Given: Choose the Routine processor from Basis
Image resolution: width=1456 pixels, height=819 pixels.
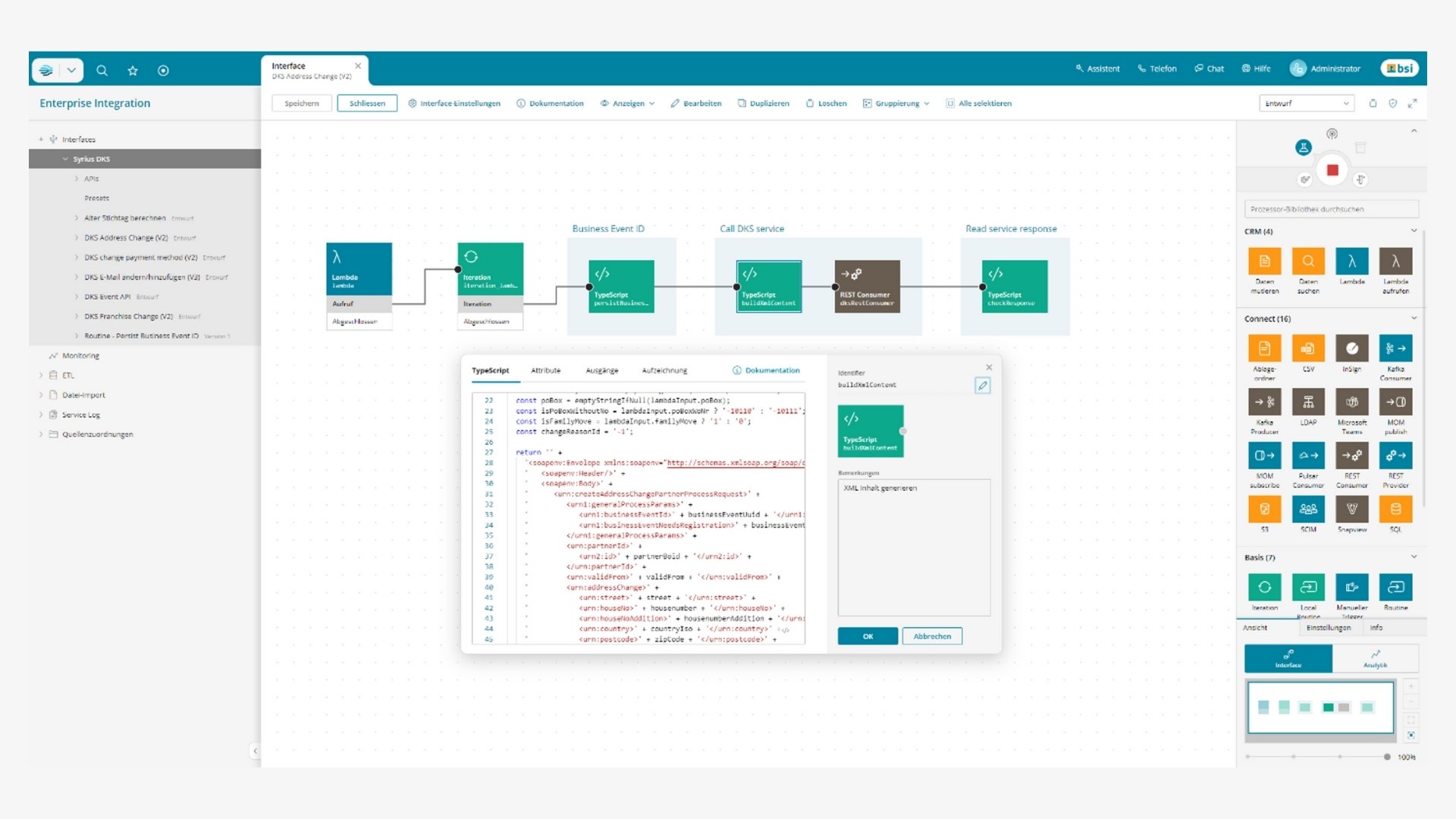Looking at the screenshot, I should point(1395,587).
